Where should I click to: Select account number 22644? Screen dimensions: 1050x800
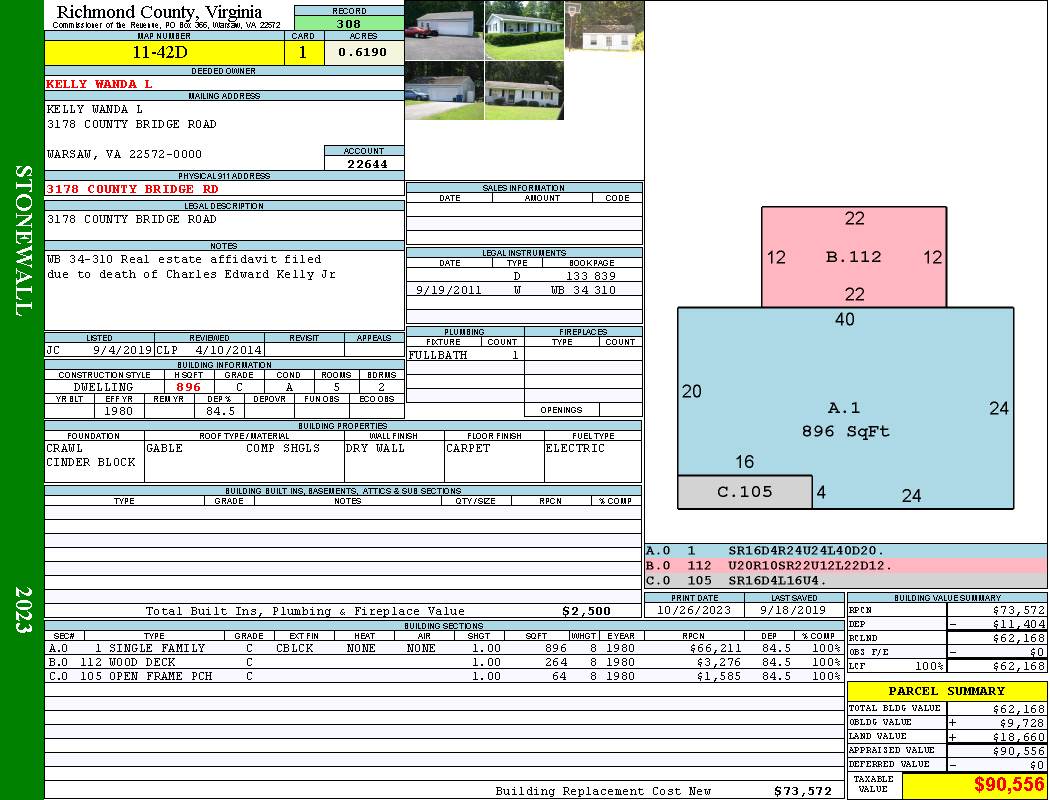367,164
